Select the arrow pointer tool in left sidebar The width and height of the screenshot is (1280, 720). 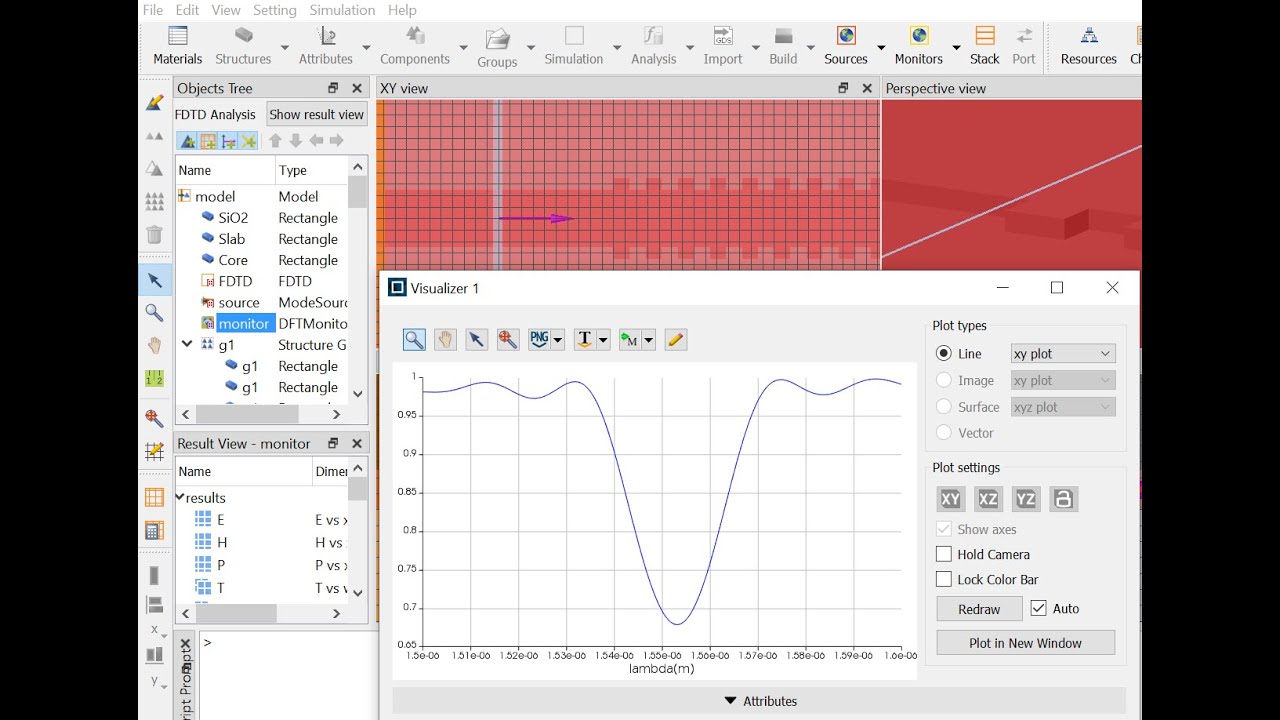[154, 280]
